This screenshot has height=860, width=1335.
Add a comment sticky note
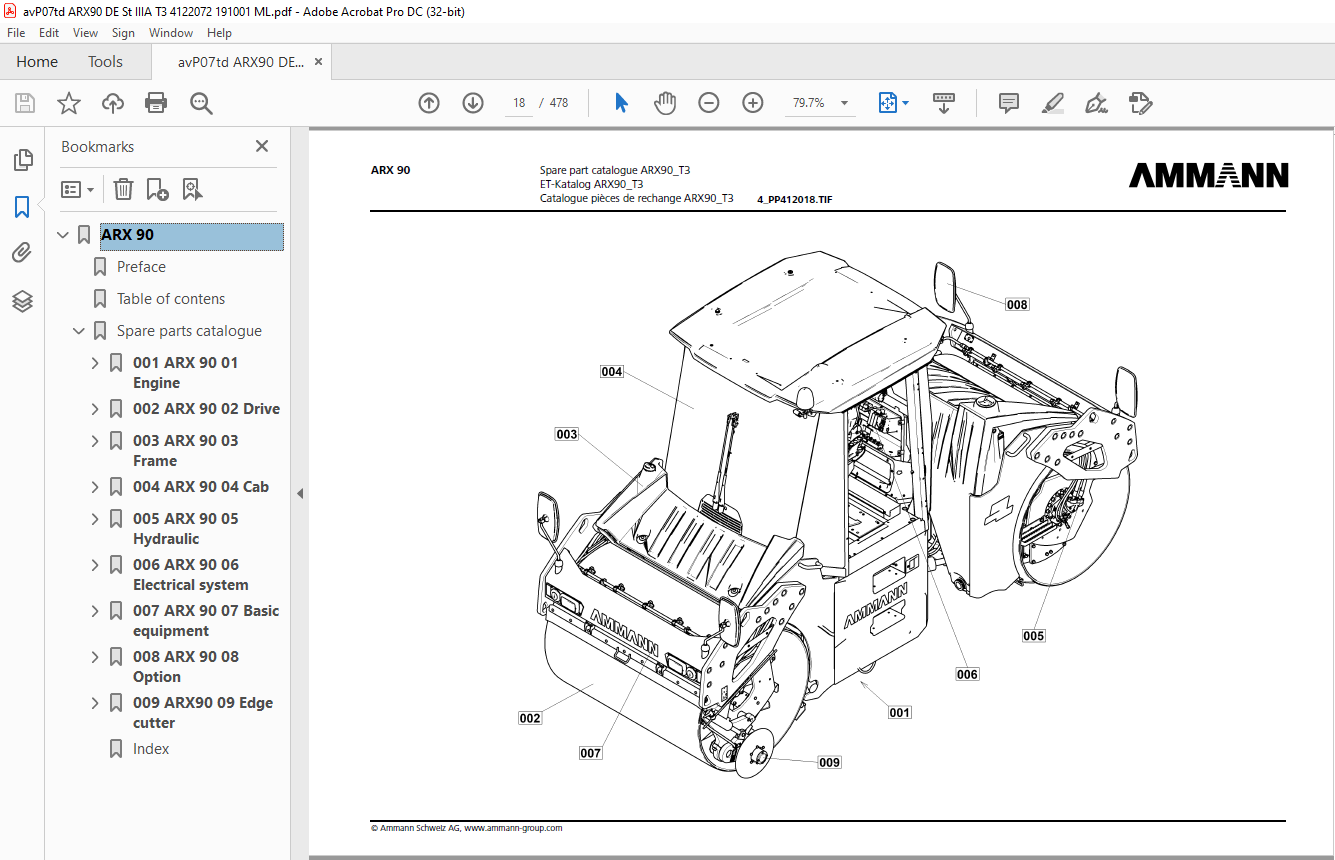tap(1009, 103)
